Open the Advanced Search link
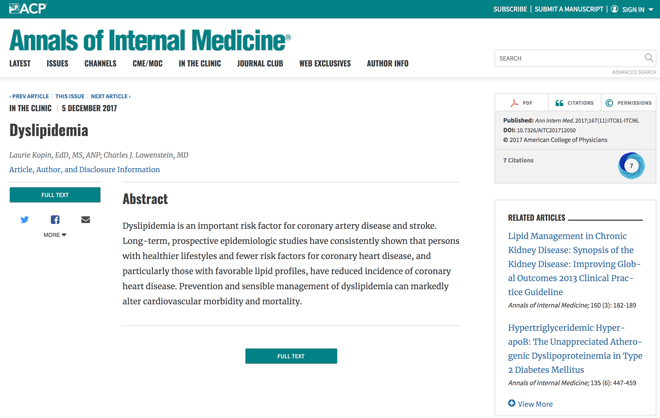The width and height of the screenshot is (660, 418). 634,72
